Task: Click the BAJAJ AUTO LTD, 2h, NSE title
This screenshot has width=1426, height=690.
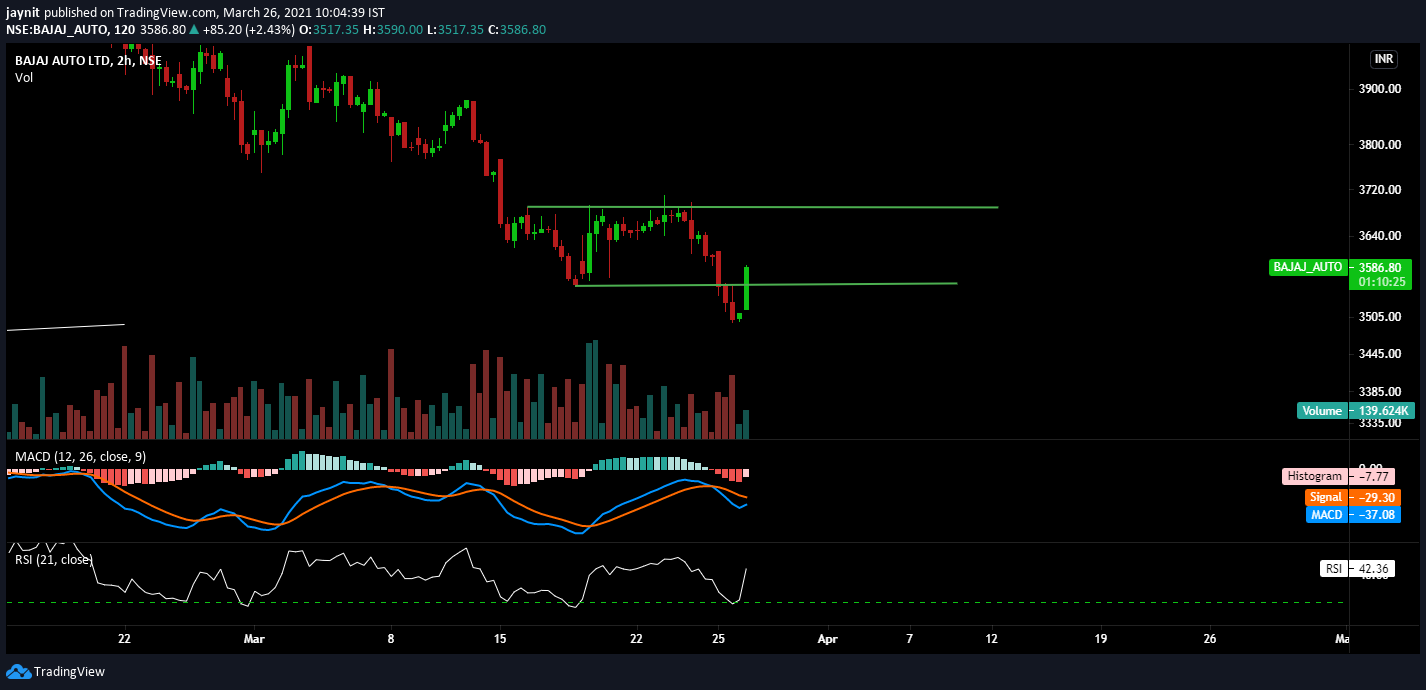Action: point(88,60)
